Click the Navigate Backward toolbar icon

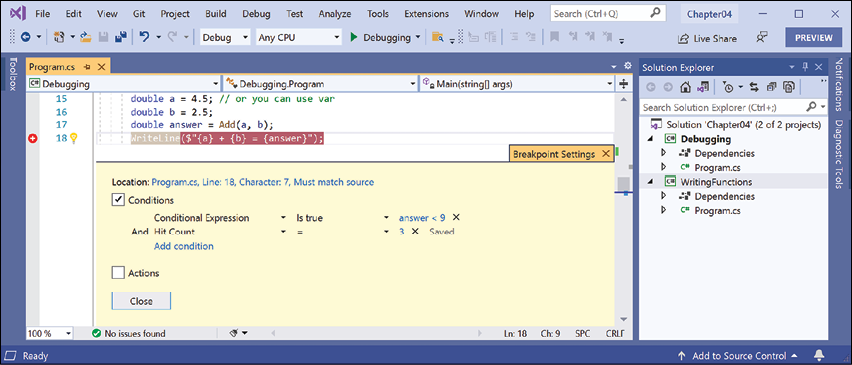click(26, 37)
